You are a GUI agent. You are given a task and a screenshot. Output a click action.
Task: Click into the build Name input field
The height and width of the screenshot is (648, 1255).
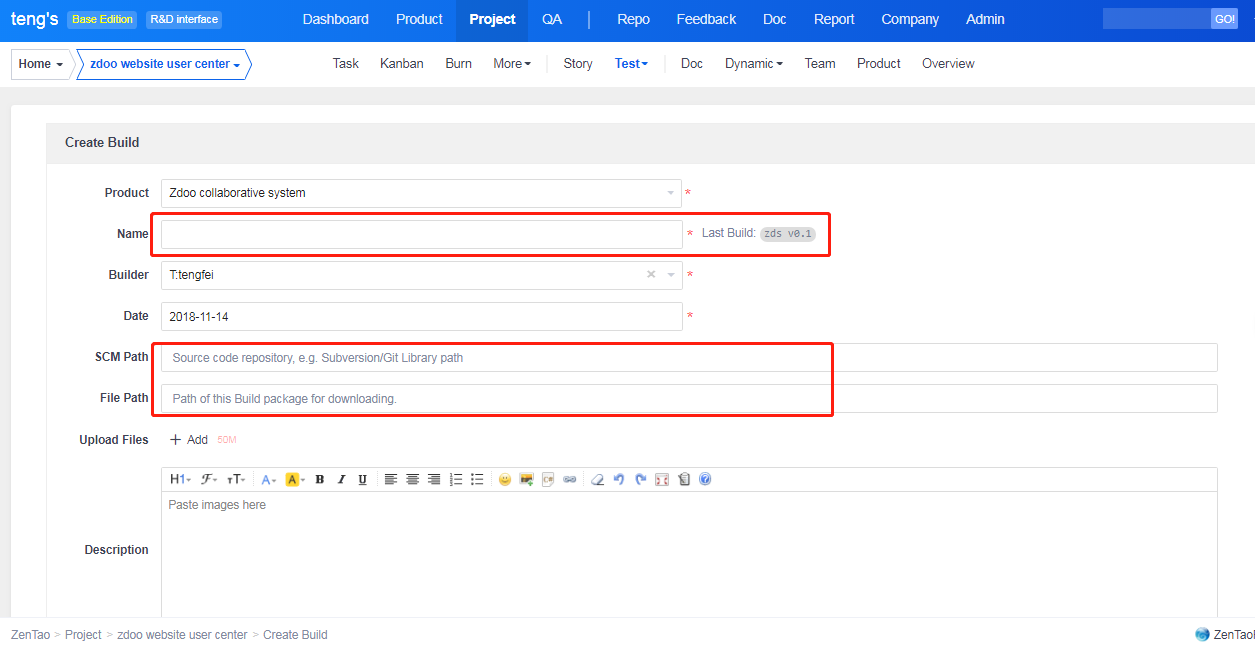(x=421, y=235)
